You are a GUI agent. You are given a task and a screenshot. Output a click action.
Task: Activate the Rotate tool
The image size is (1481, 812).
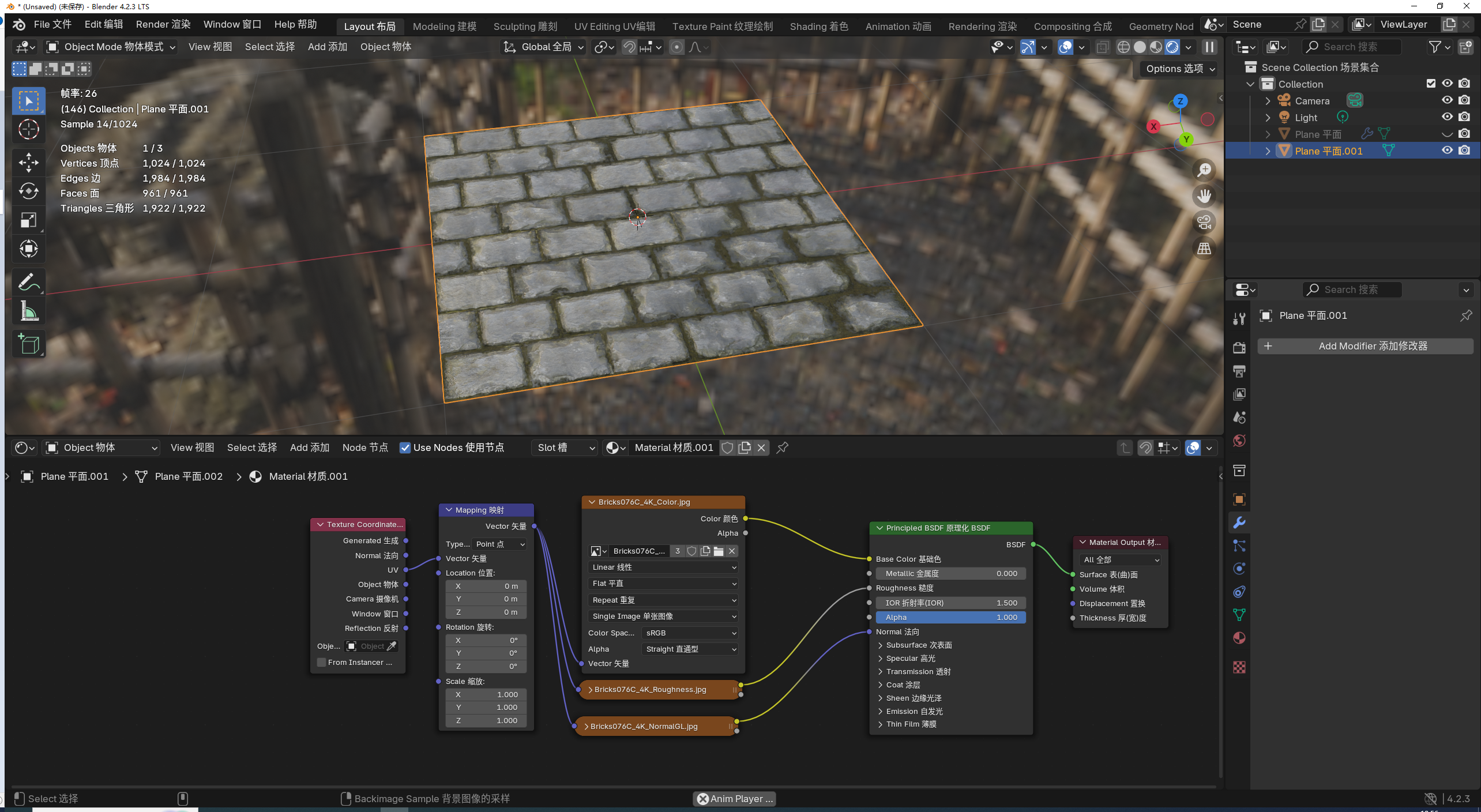click(28, 191)
